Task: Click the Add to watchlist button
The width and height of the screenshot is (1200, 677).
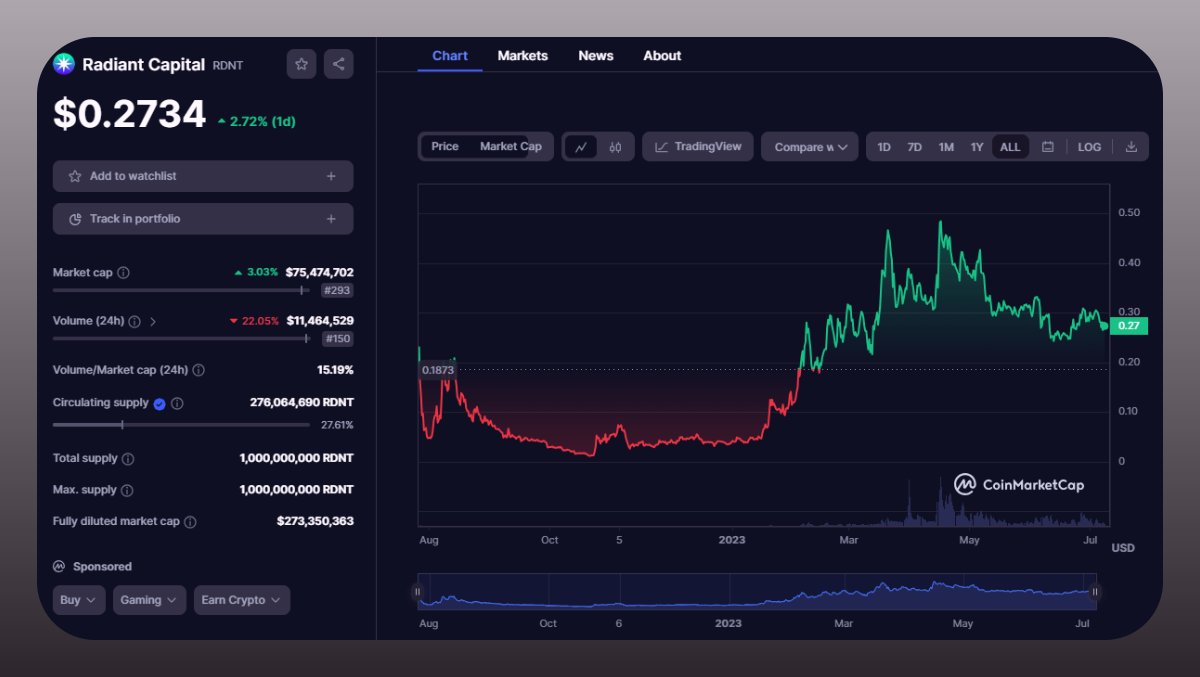Action: (x=203, y=176)
